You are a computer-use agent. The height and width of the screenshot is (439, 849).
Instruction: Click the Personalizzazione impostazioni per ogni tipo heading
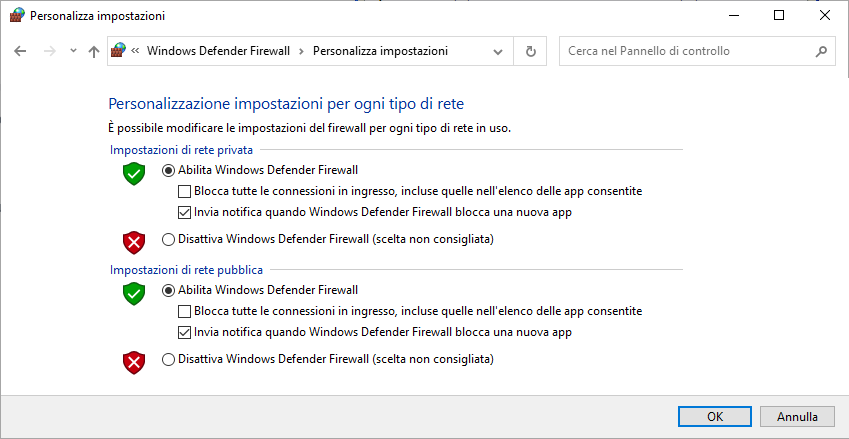pyautogui.click(x=286, y=103)
